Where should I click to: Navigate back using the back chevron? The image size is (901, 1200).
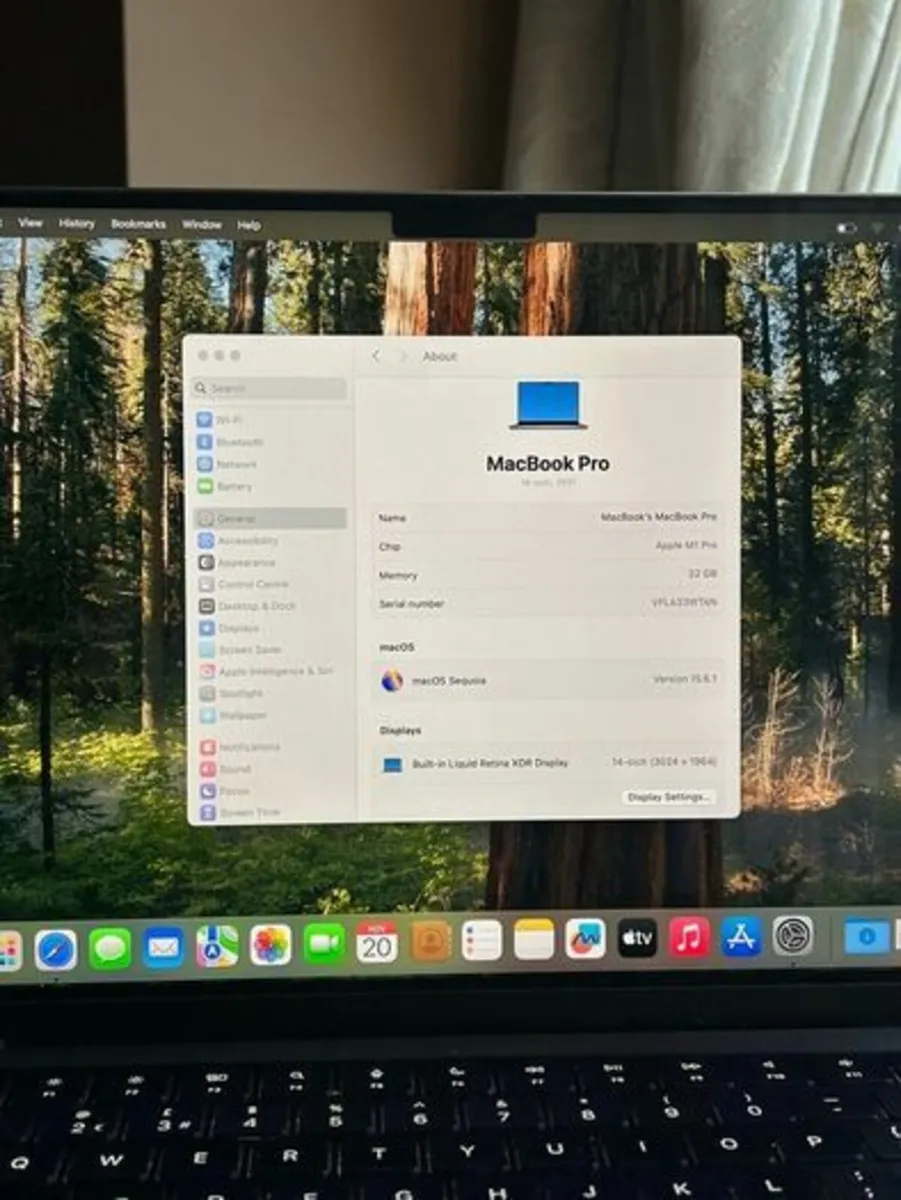tap(376, 356)
